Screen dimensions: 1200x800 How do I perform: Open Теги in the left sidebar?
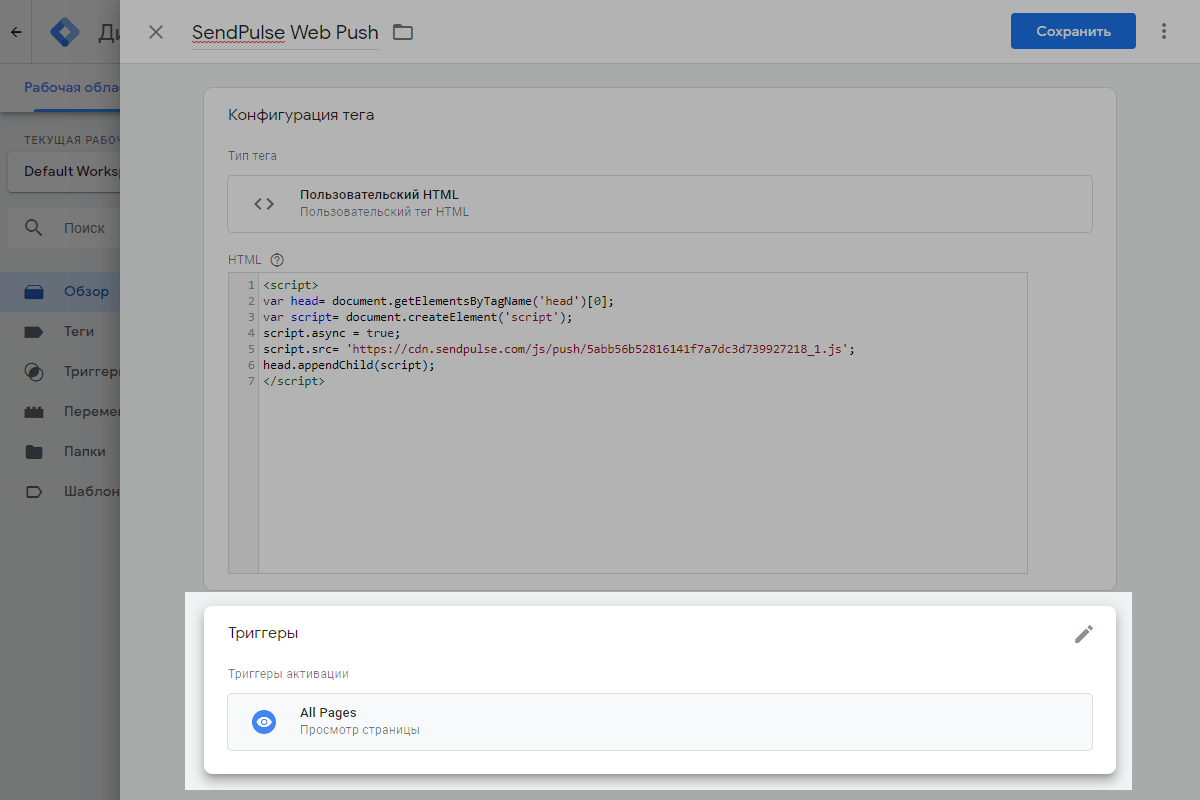tap(78, 331)
